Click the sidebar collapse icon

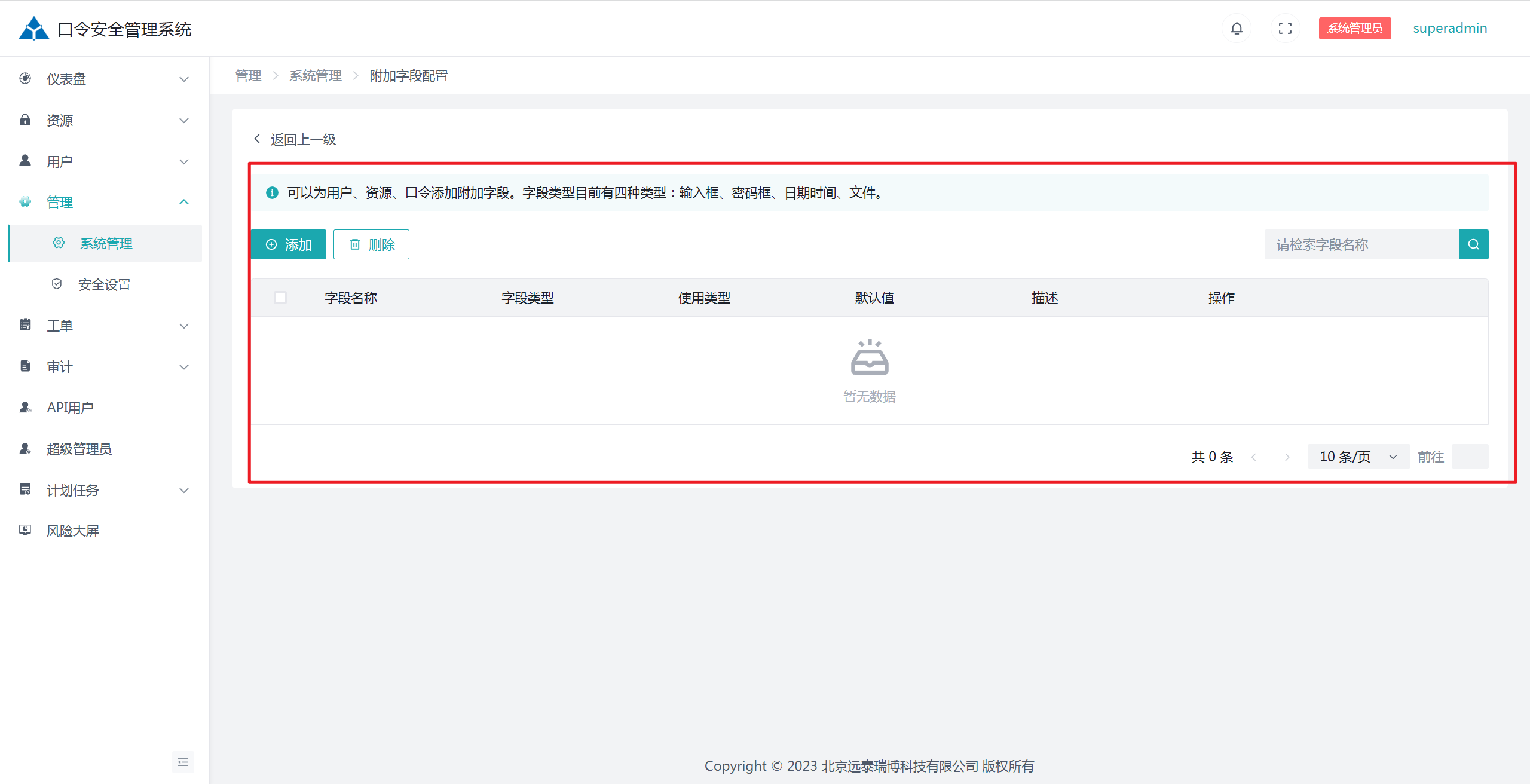point(183,762)
